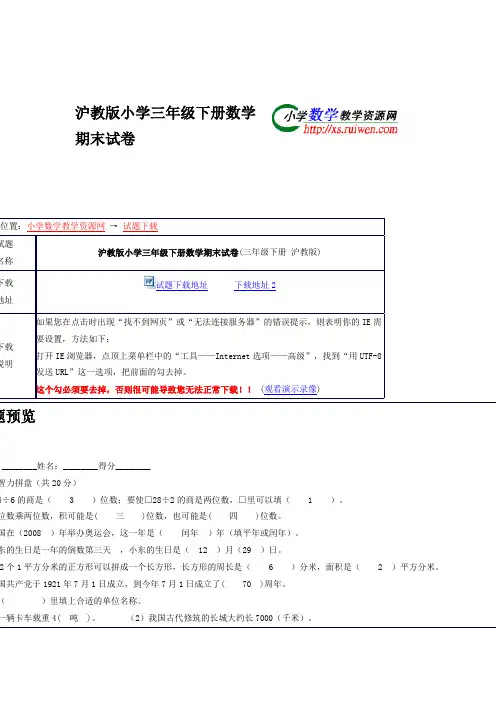Open the 试题下载地址 download link
Screen dimensions: 496x702
click(182, 285)
